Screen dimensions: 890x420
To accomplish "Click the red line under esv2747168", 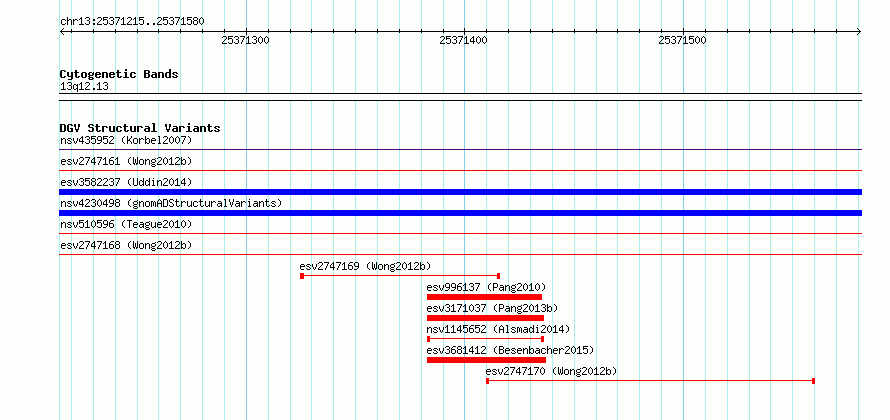I will (x=460, y=254).
